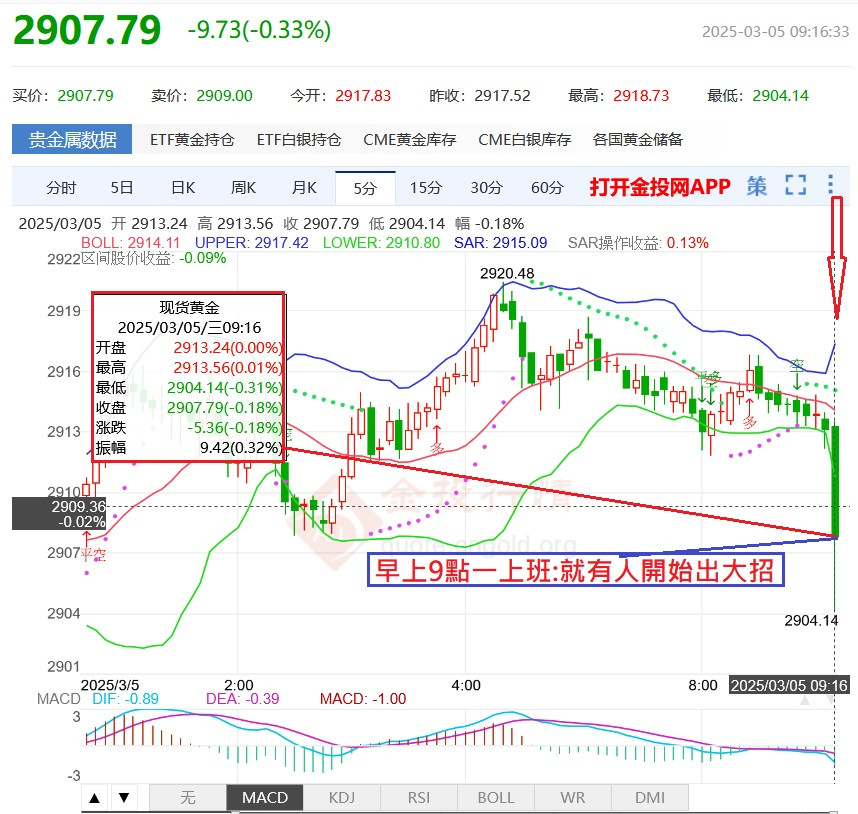This screenshot has height=814, width=858.
Task: Toggle fullscreen chart view icon
Action: click(795, 185)
